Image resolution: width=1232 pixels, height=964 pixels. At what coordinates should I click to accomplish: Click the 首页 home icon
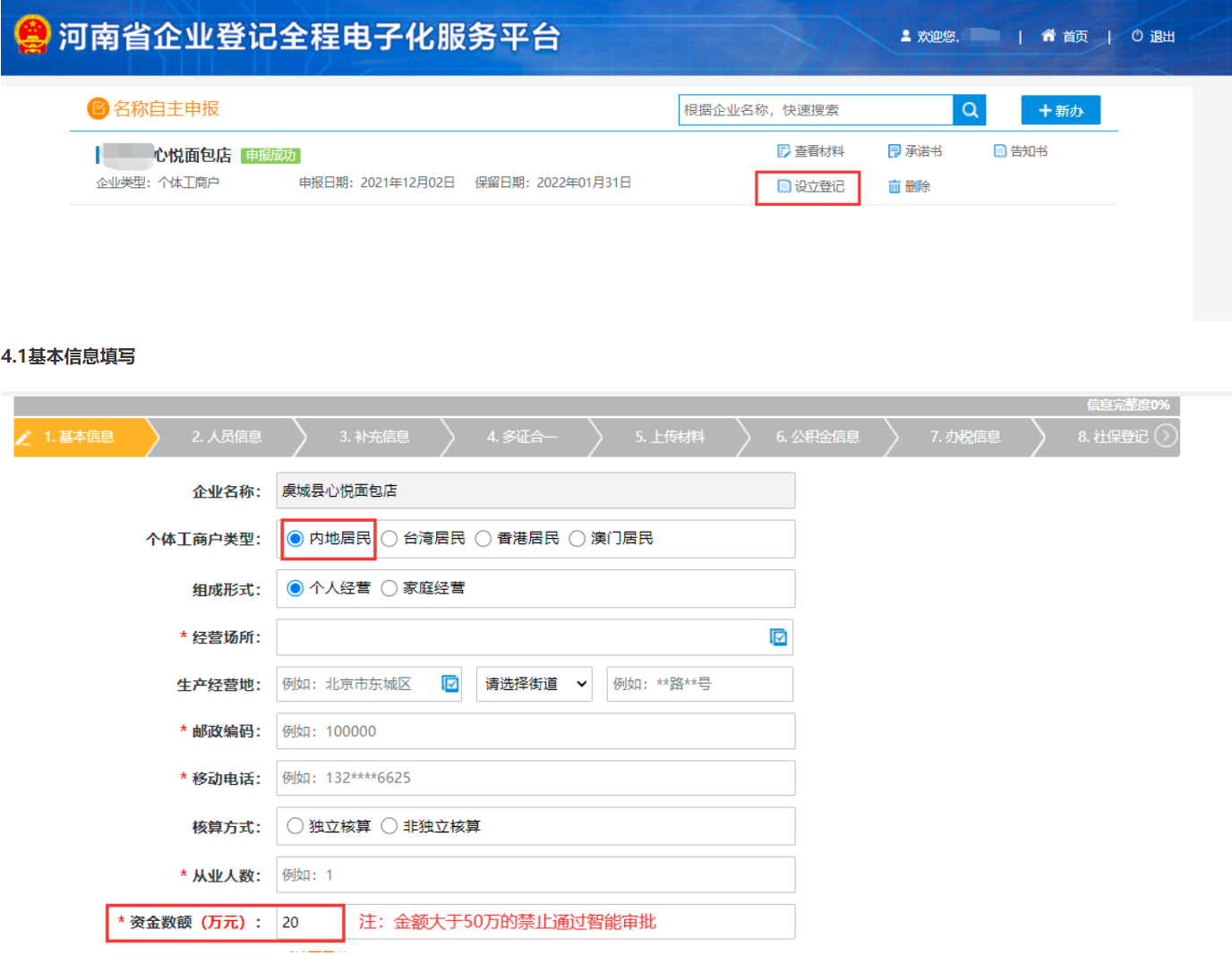coord(1048,36)
